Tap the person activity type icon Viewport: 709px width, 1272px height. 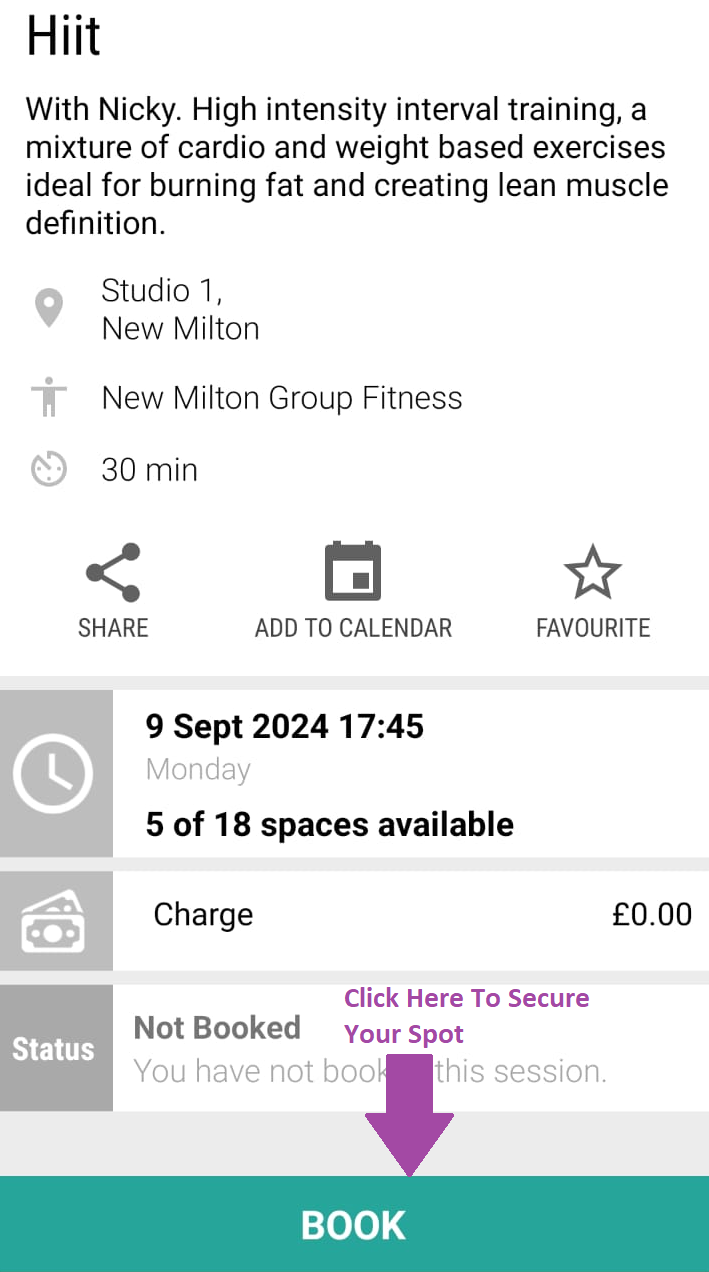click(x=48, y=398)
